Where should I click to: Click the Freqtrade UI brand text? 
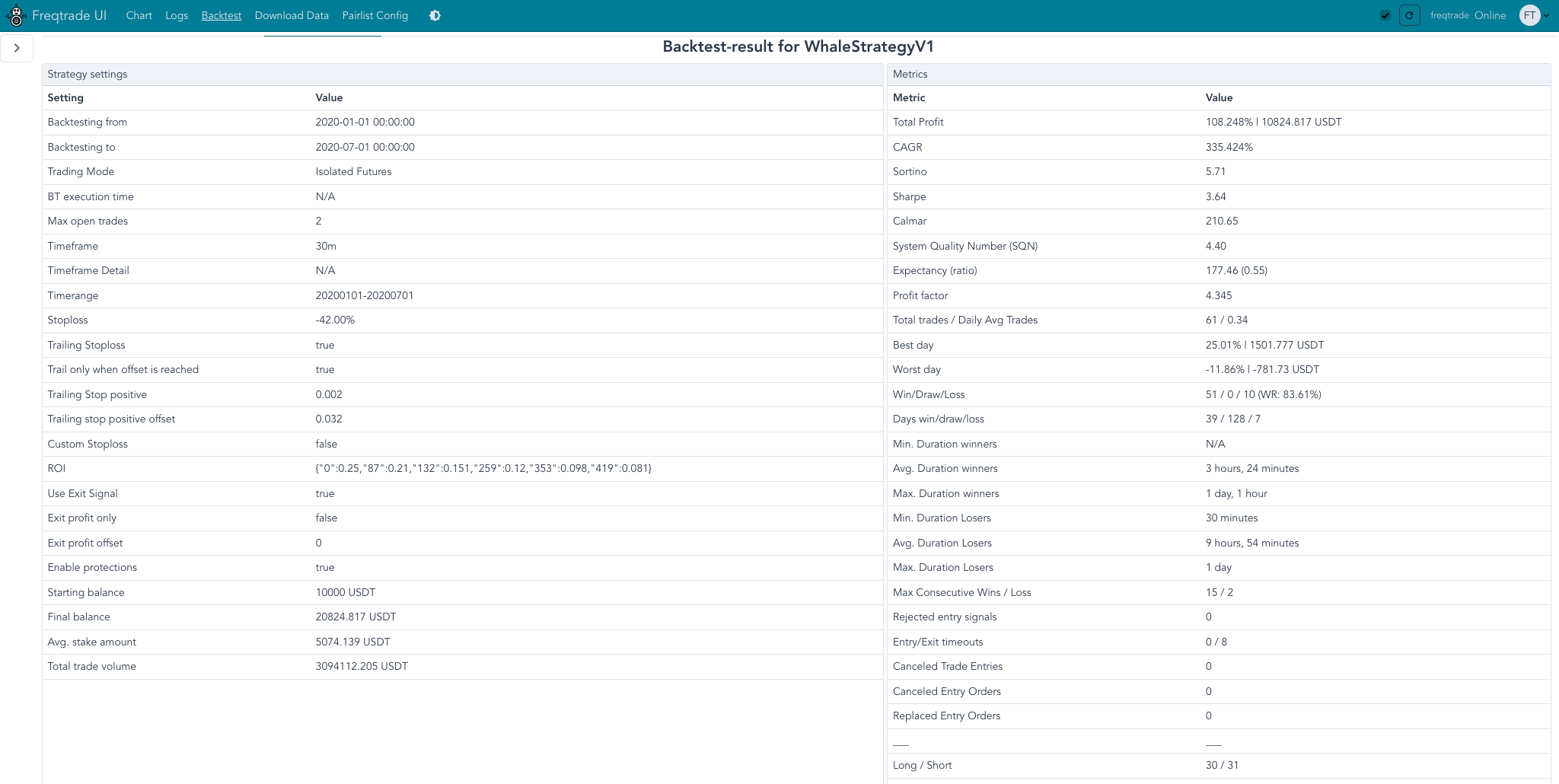[x=69, y=15]
